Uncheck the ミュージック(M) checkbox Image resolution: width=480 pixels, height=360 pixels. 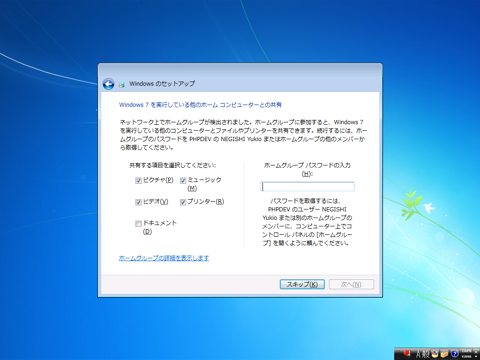click(183, 181)
